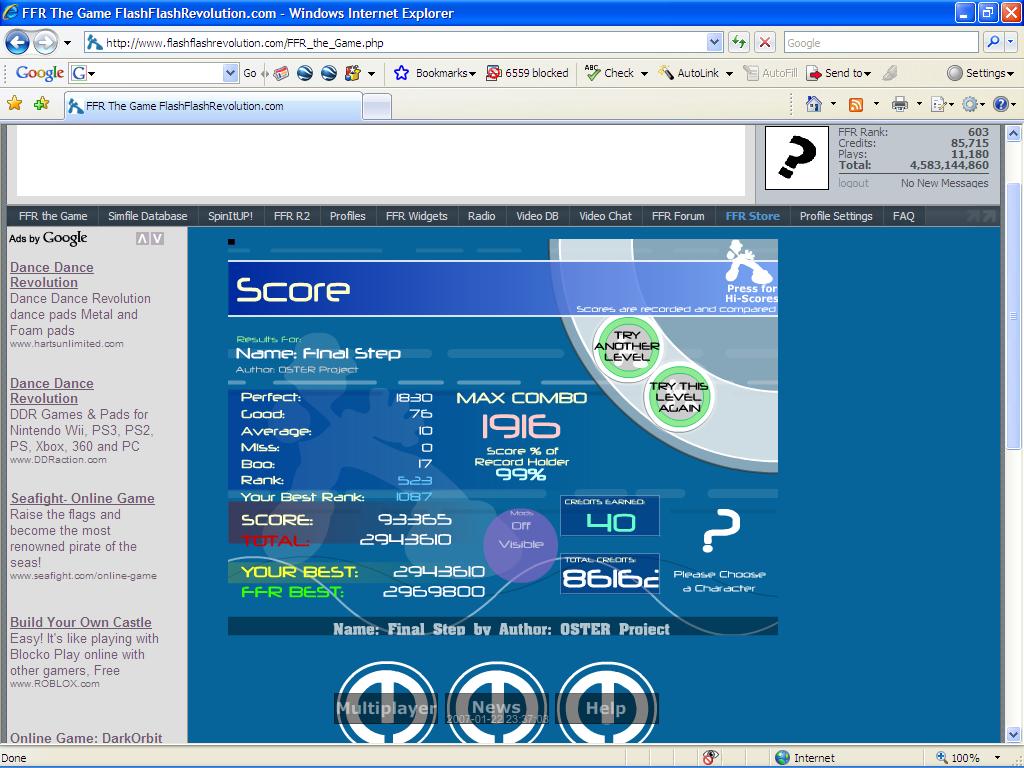Screen dimensions: 1024x768
Task: Click the orange RSS feeds icon
Action: pyautogui.click(x=856, y=104)
